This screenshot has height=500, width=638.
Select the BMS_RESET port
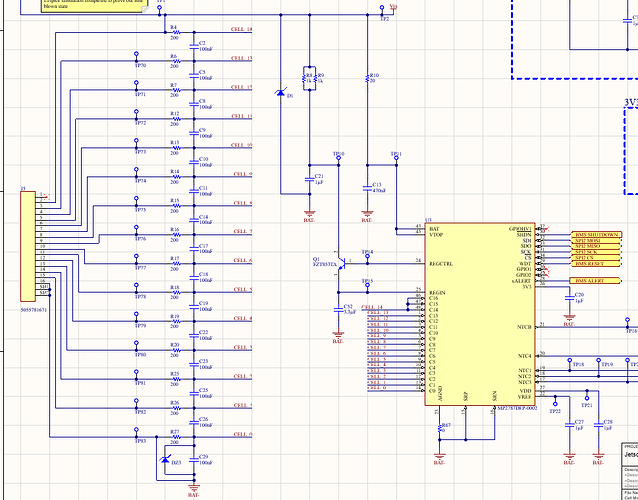pyautogui.click(x=597, y=264)
